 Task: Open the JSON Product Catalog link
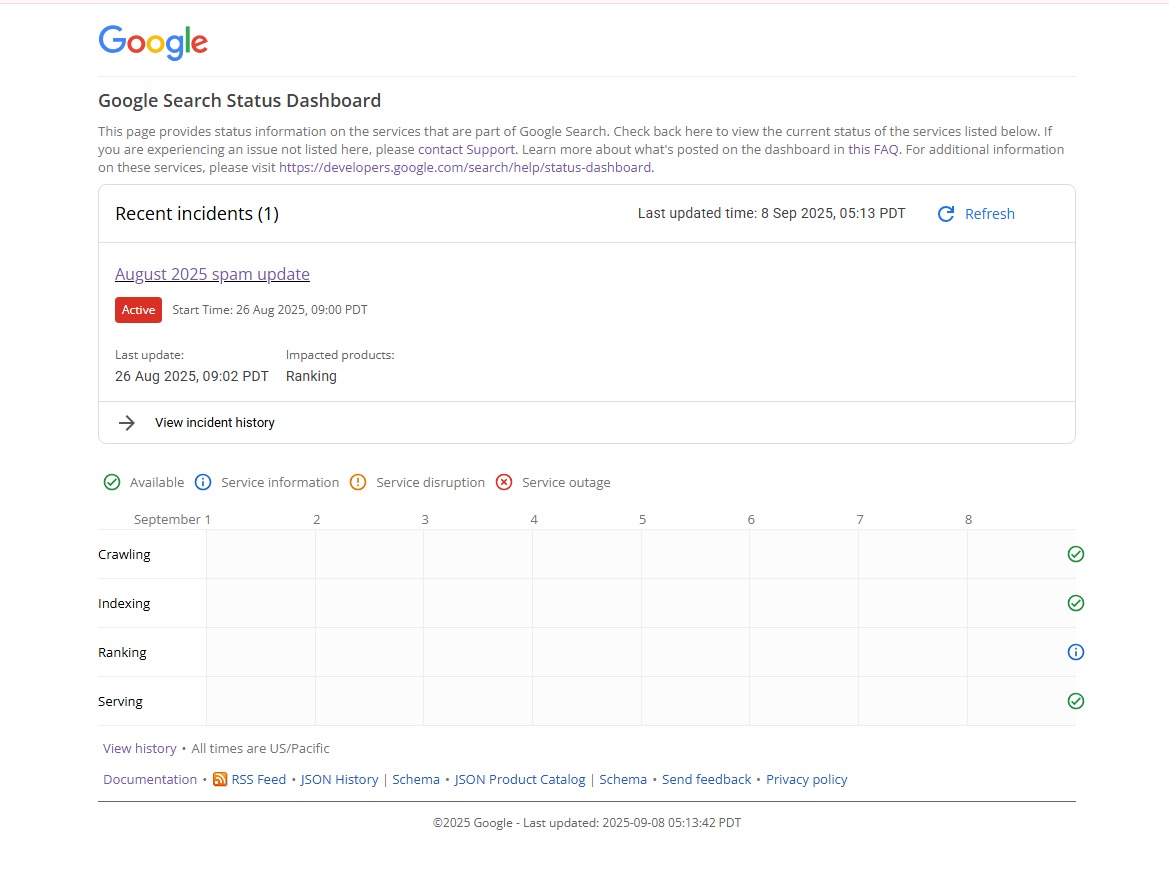[x=520, y=779]
